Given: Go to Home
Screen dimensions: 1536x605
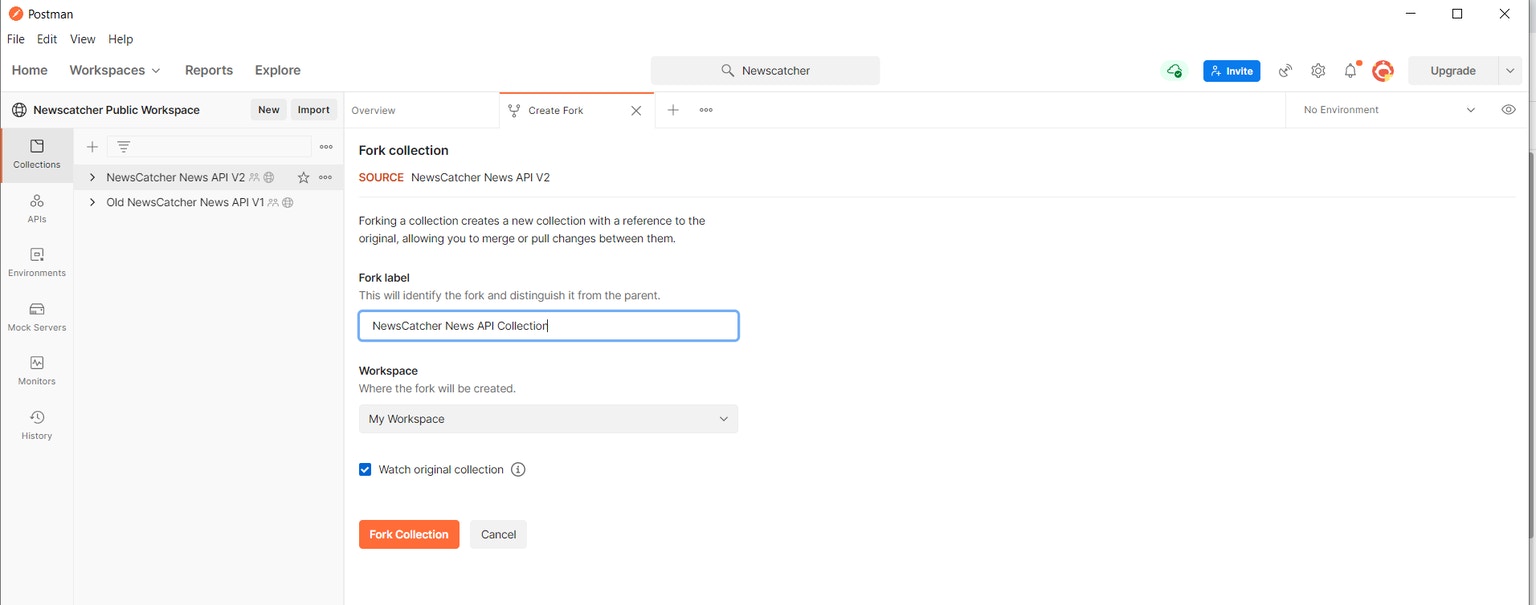Looking at the screenshot, I should (x=30, y=70).
